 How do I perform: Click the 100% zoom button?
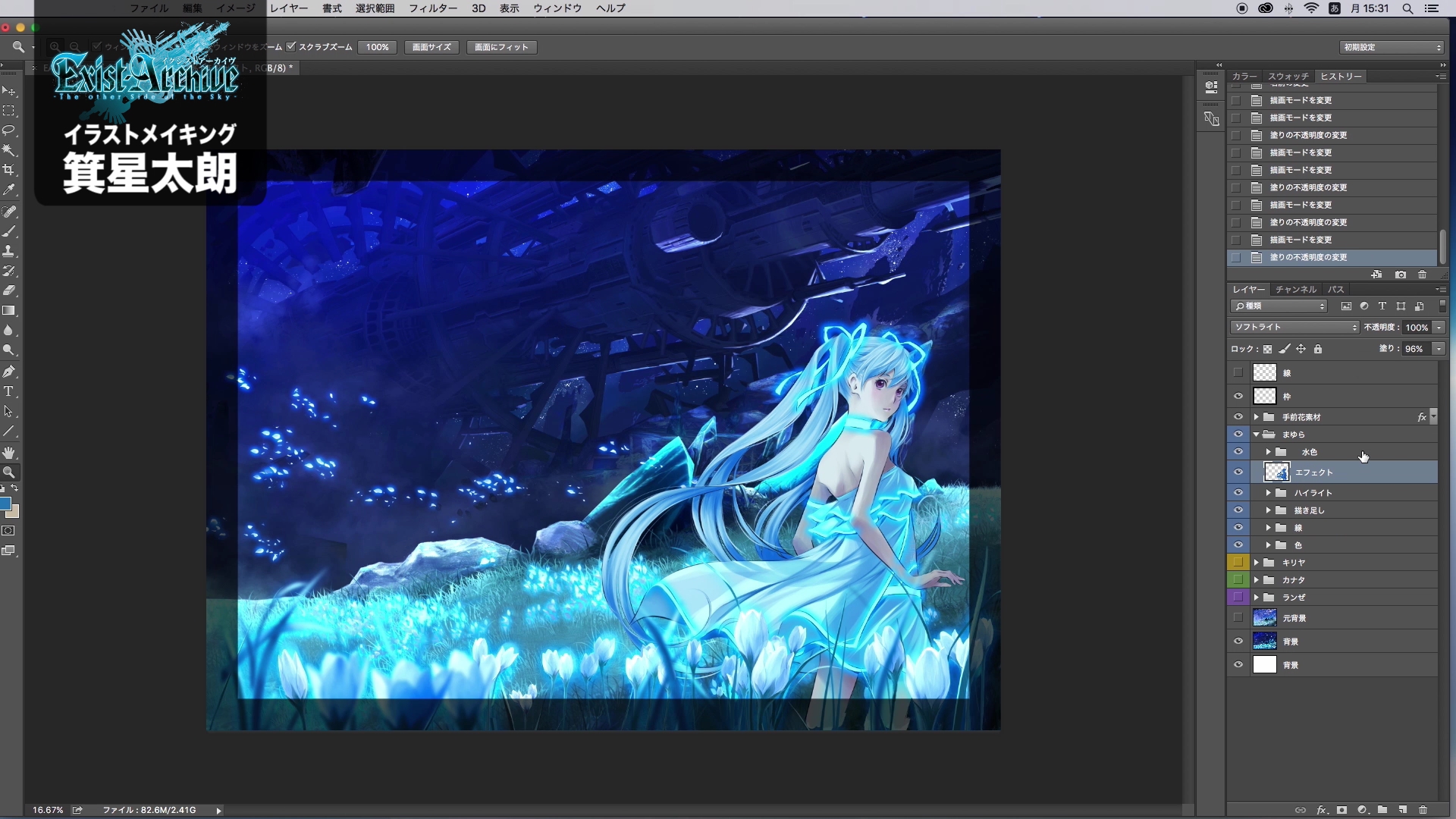(378, 47)
